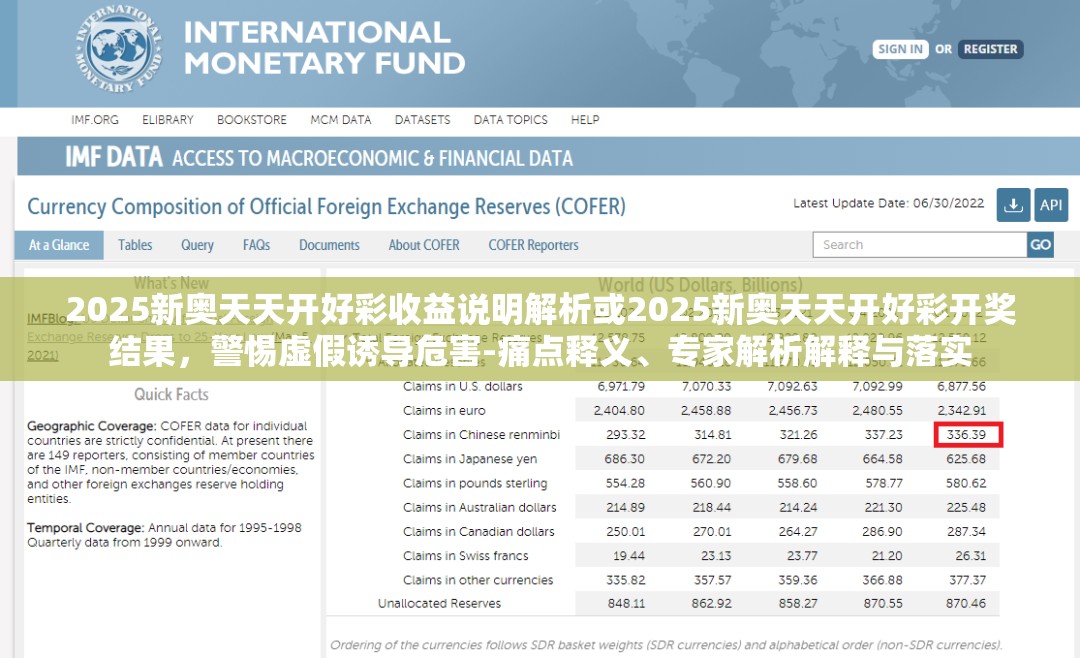Switch to the Tables tab
Screen dimensions: 1080x658
coord(135,245)
